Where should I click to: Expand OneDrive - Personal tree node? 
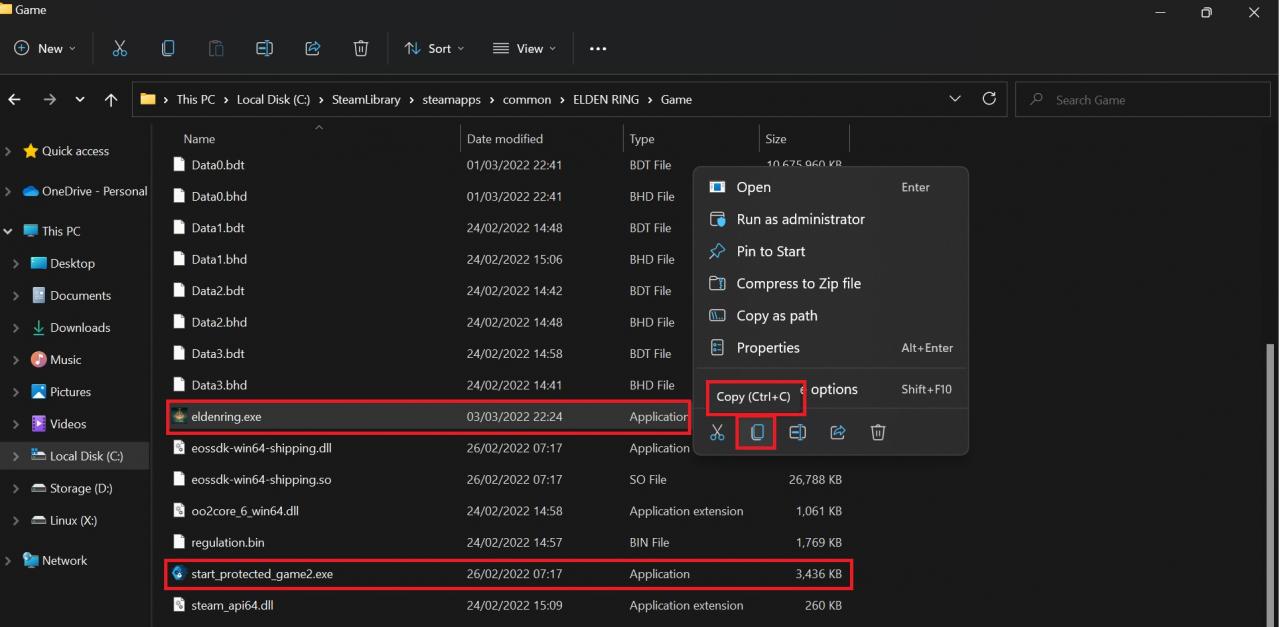click(9, 191)
